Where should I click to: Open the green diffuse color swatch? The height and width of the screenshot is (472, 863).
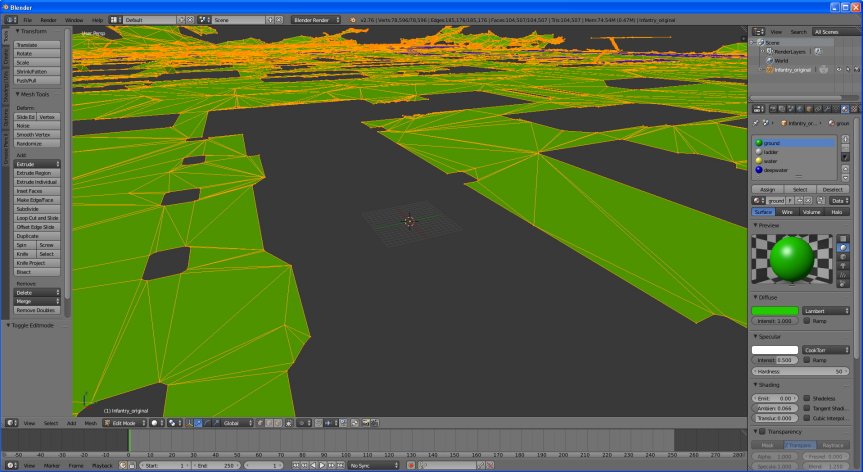pyautogui.click(x=775, y=311)
